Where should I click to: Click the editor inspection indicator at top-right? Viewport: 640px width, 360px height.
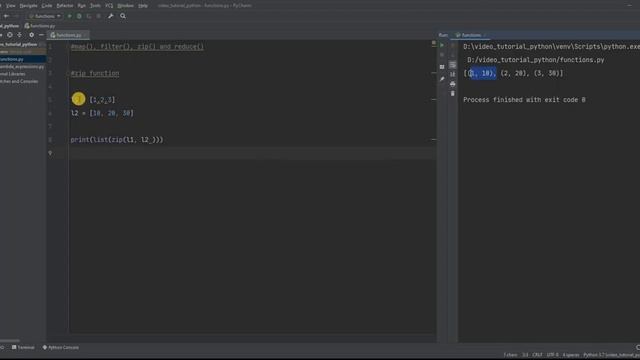click(433, 42)
